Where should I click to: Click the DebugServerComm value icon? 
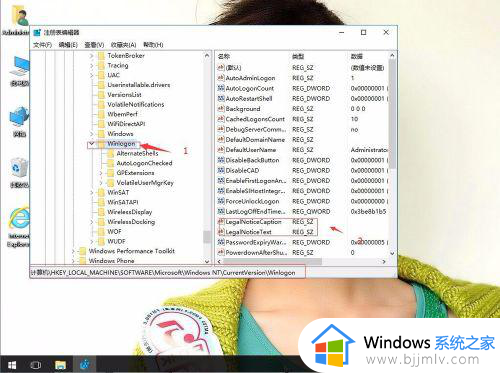pos(221,129)
